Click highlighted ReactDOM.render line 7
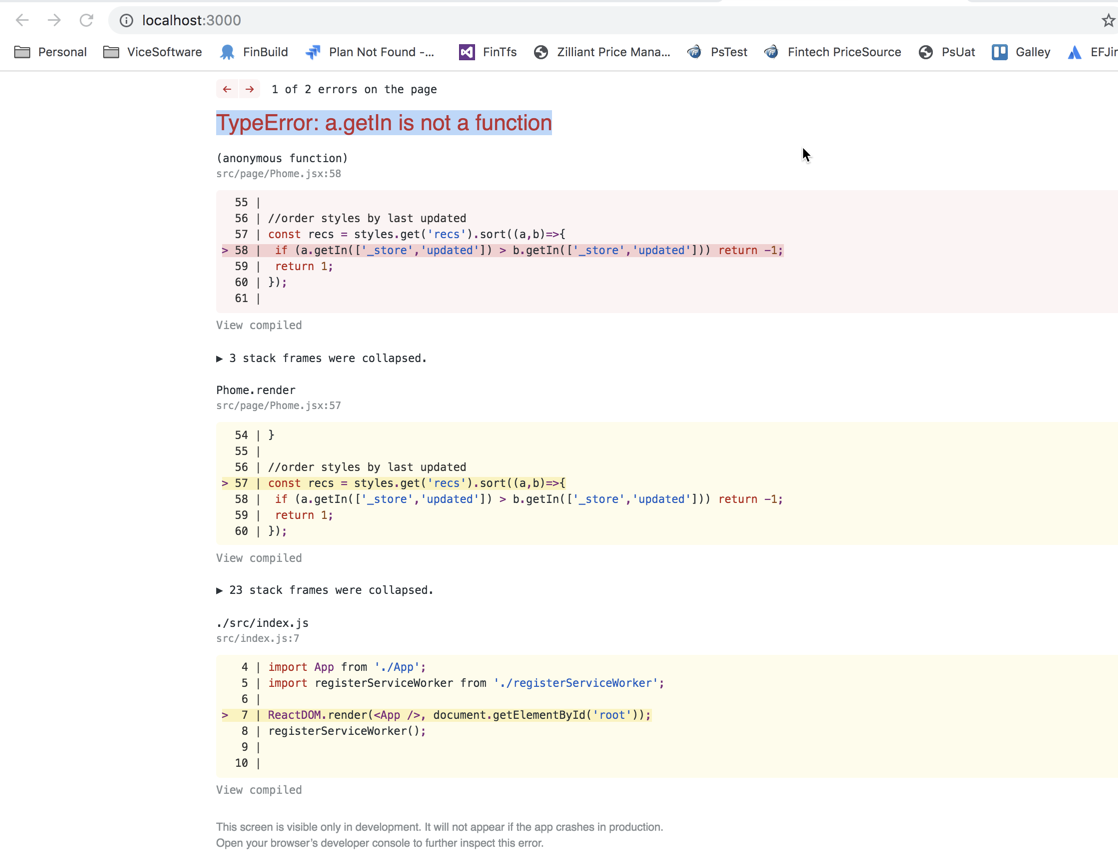The image size is (1118, 857). pyautogui.click(x=436, y=715)
